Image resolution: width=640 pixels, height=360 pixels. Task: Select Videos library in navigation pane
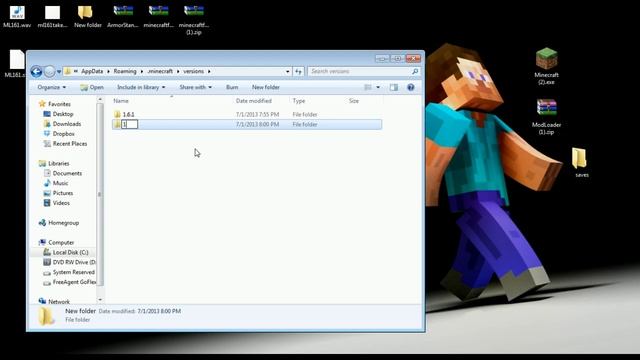pos(57,203)
